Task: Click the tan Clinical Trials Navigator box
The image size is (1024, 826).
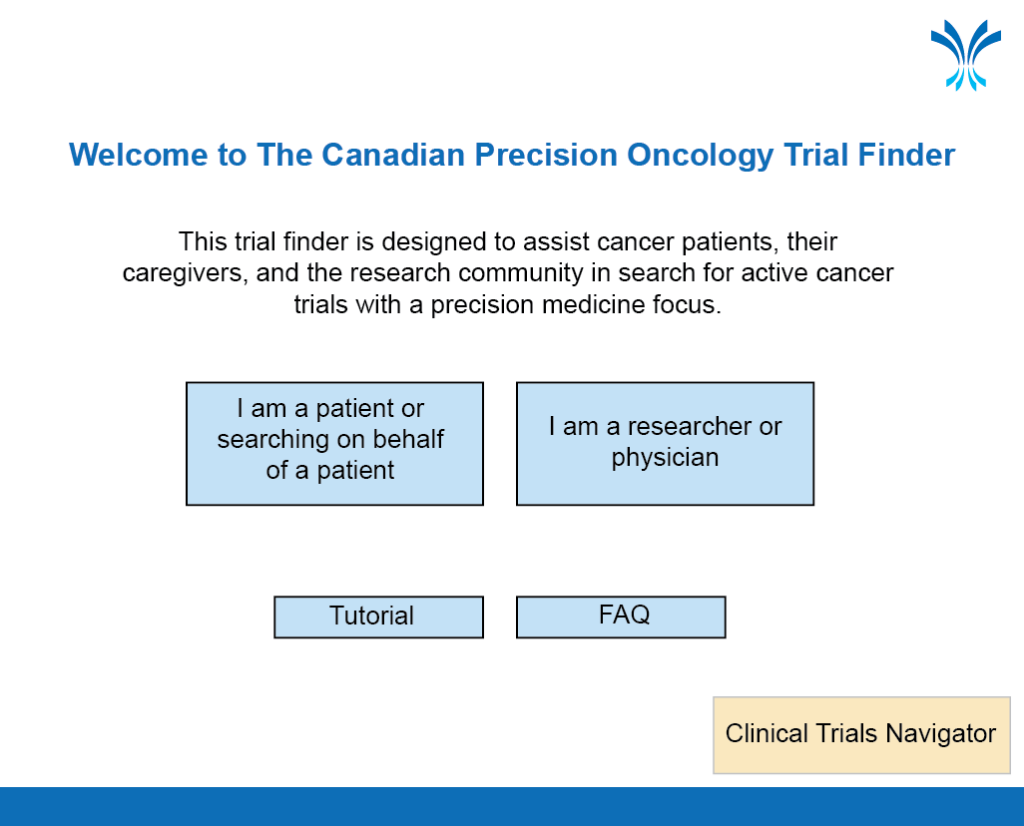Action: [x=861, y=735]
